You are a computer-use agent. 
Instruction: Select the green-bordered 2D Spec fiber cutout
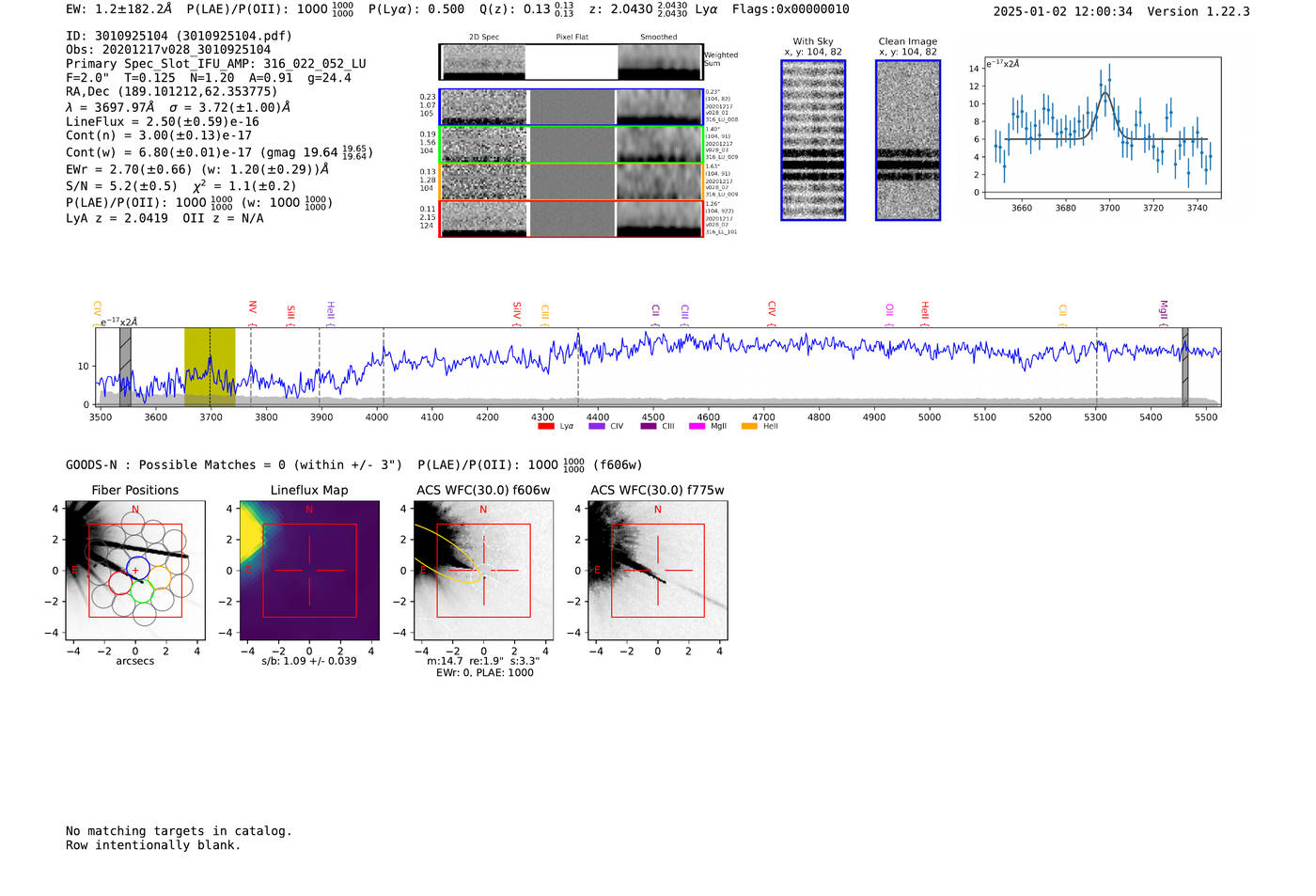[x=484, y=145]
